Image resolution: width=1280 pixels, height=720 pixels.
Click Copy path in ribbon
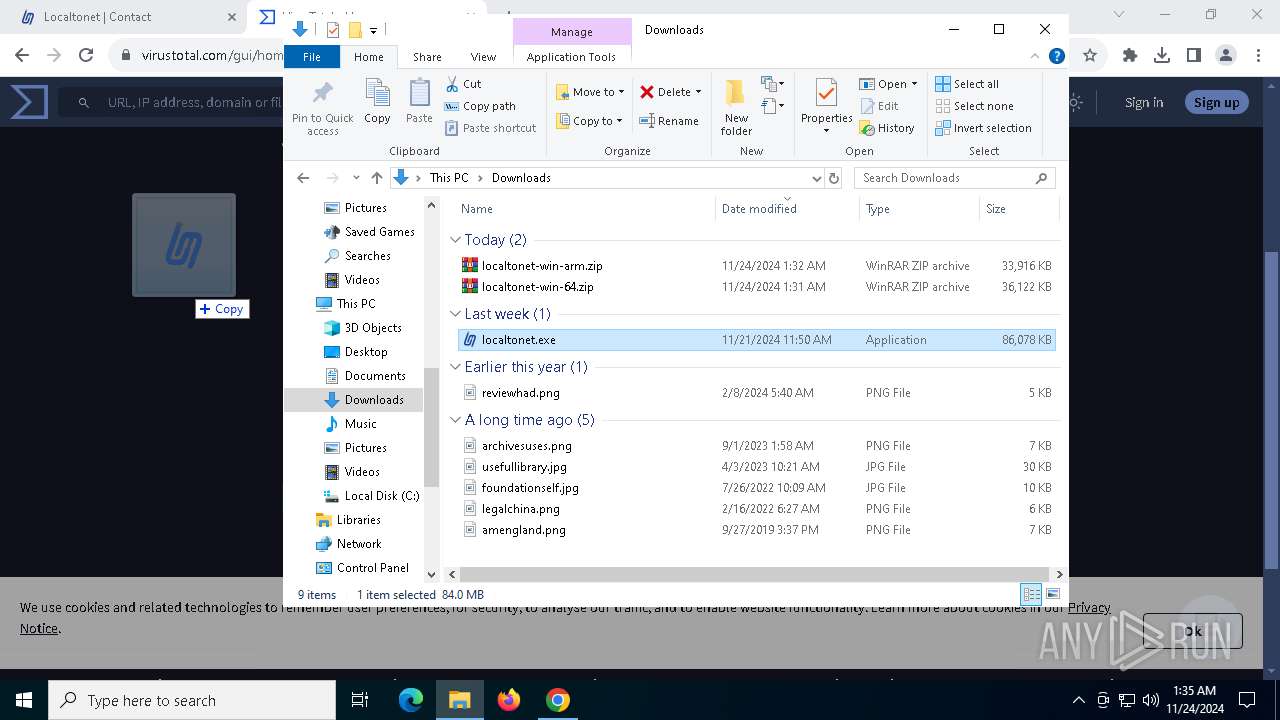[x=480, y=106]
